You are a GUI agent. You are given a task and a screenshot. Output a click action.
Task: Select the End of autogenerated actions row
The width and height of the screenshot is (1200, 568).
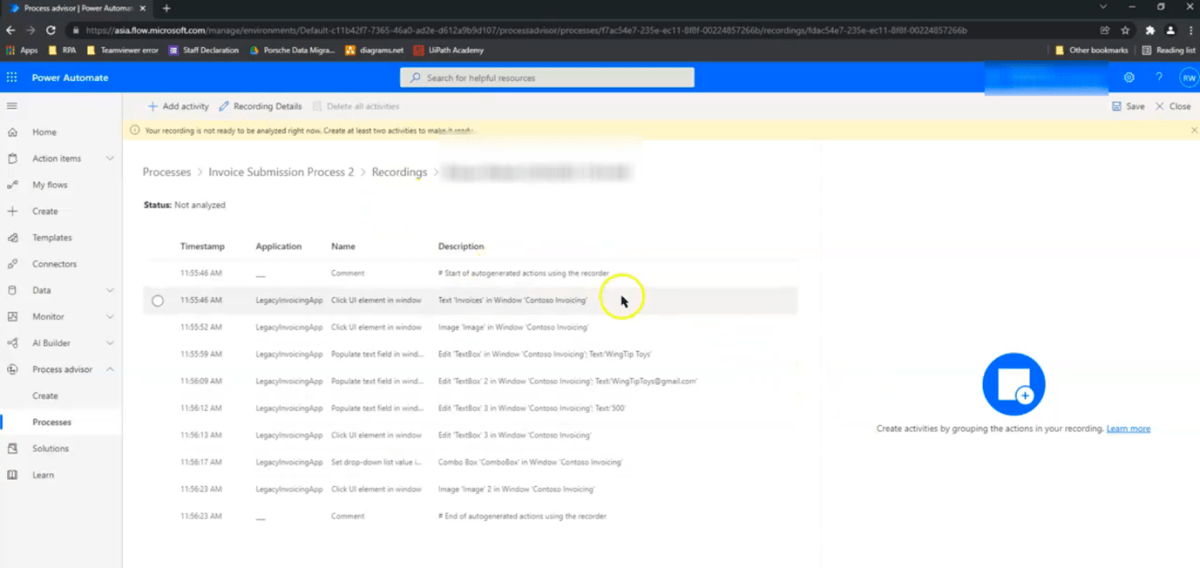pyautogui.click(x=470, y=516)
